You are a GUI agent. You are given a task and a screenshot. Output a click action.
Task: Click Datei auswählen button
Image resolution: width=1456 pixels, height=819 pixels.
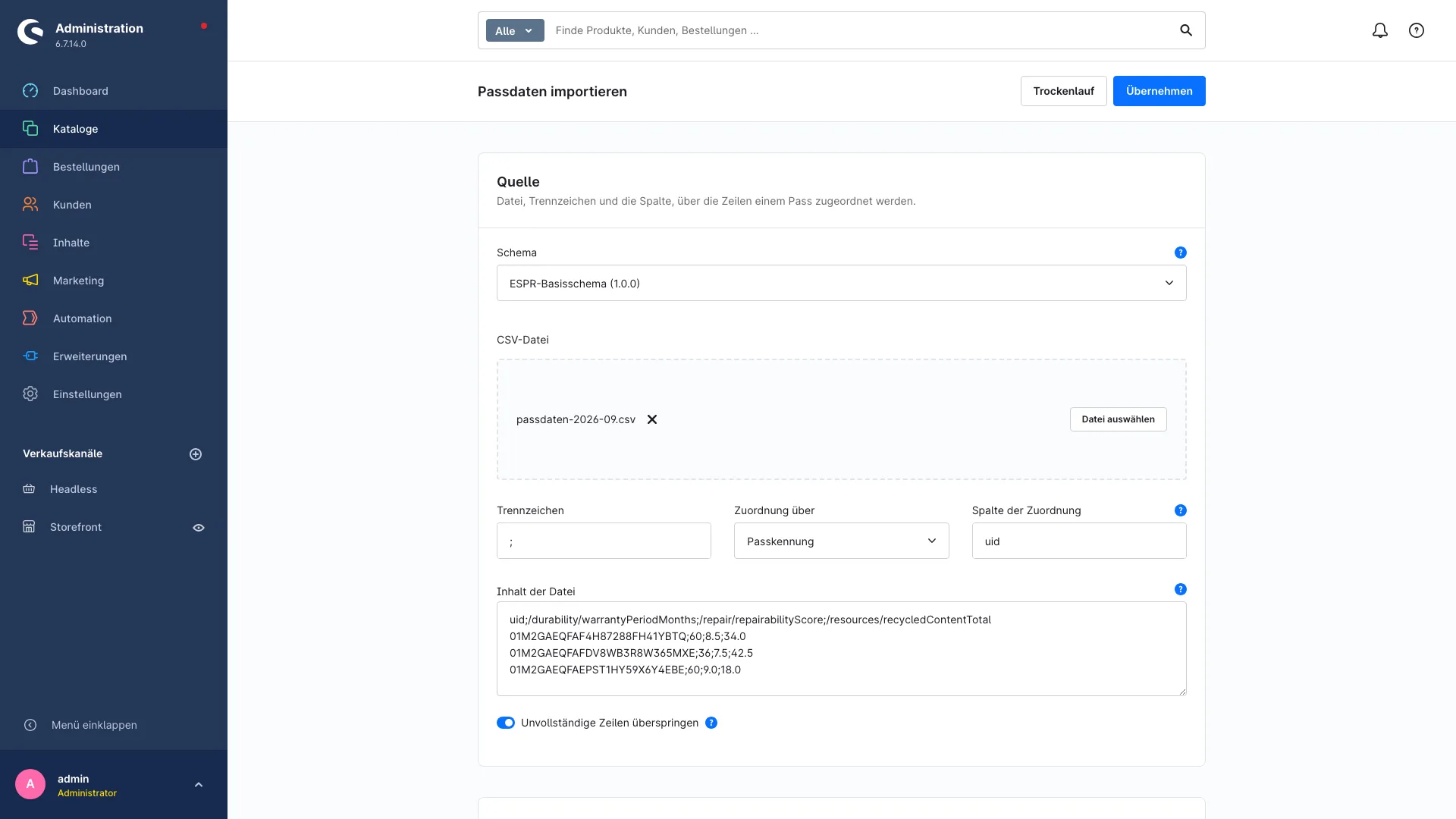click(x=1118, y=419)
